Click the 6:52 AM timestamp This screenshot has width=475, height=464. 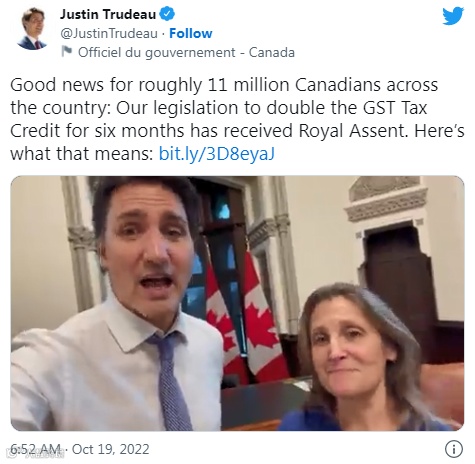tap(35, 449)
